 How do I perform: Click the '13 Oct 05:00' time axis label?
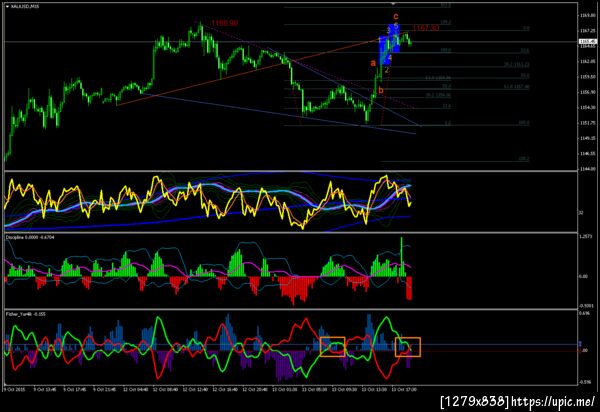[315, 389]
